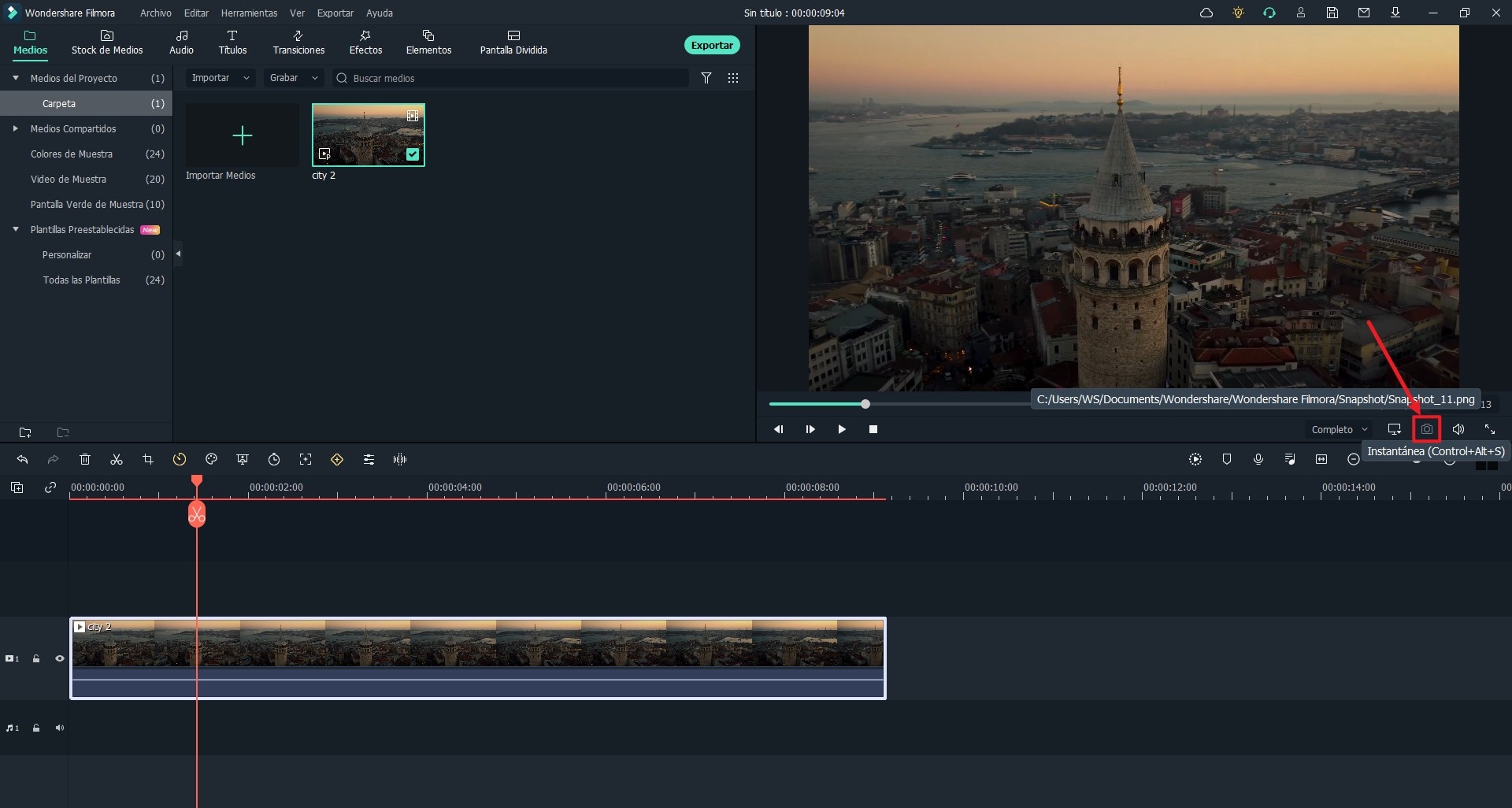Expand Medios Compartidos tree
The image size is (1512, 808).
coord(16,128)
